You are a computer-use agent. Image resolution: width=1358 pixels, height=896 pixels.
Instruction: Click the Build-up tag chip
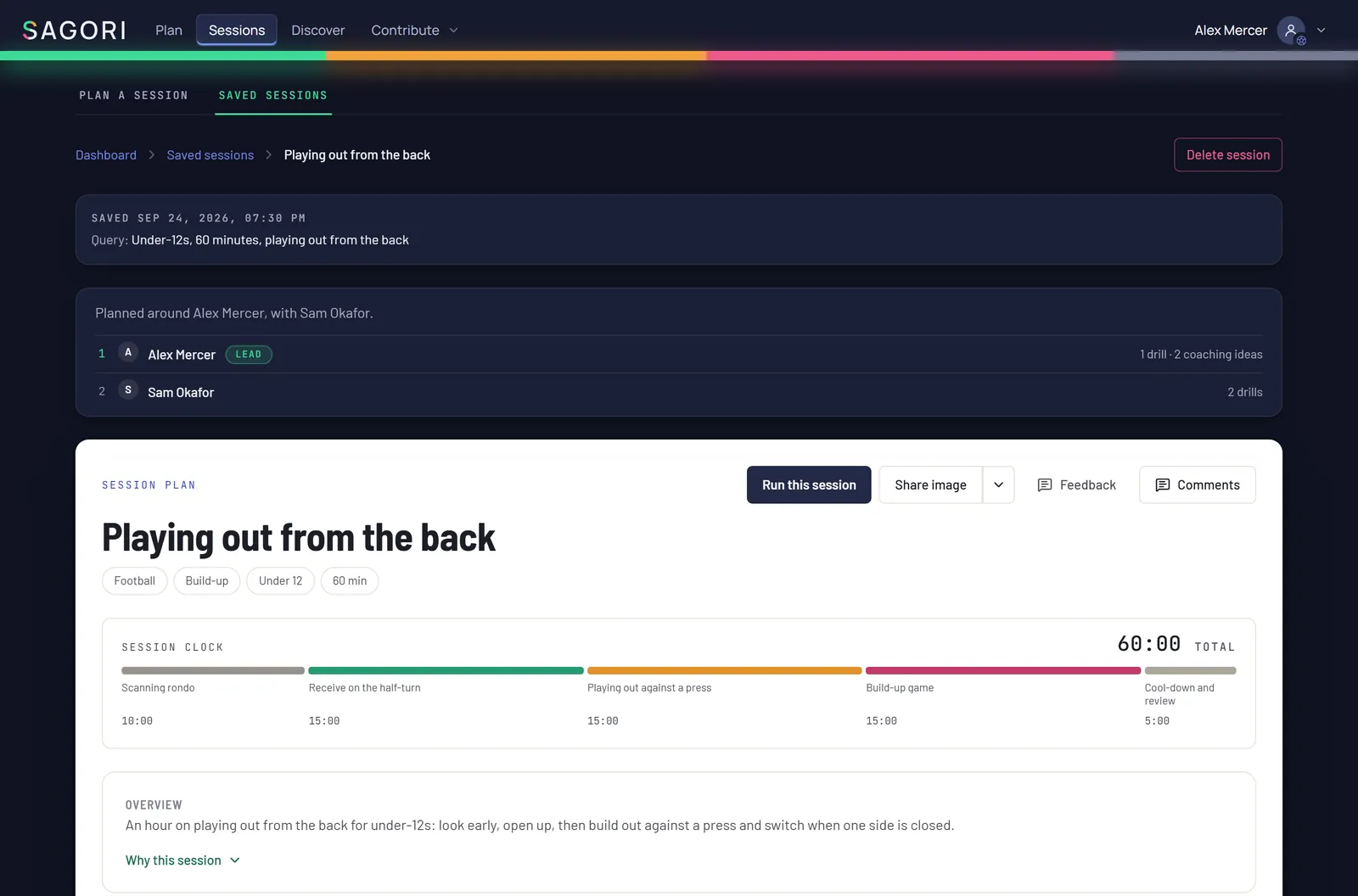coord(207,581)
